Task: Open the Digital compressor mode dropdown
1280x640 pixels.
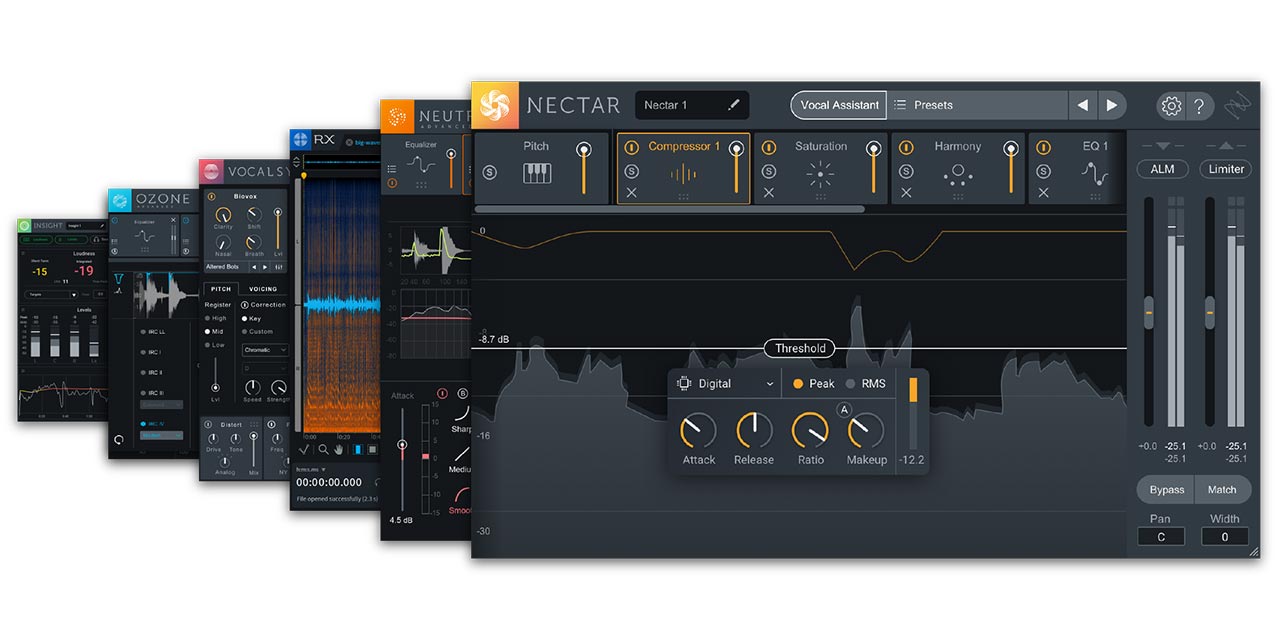Action: (726, 384)
